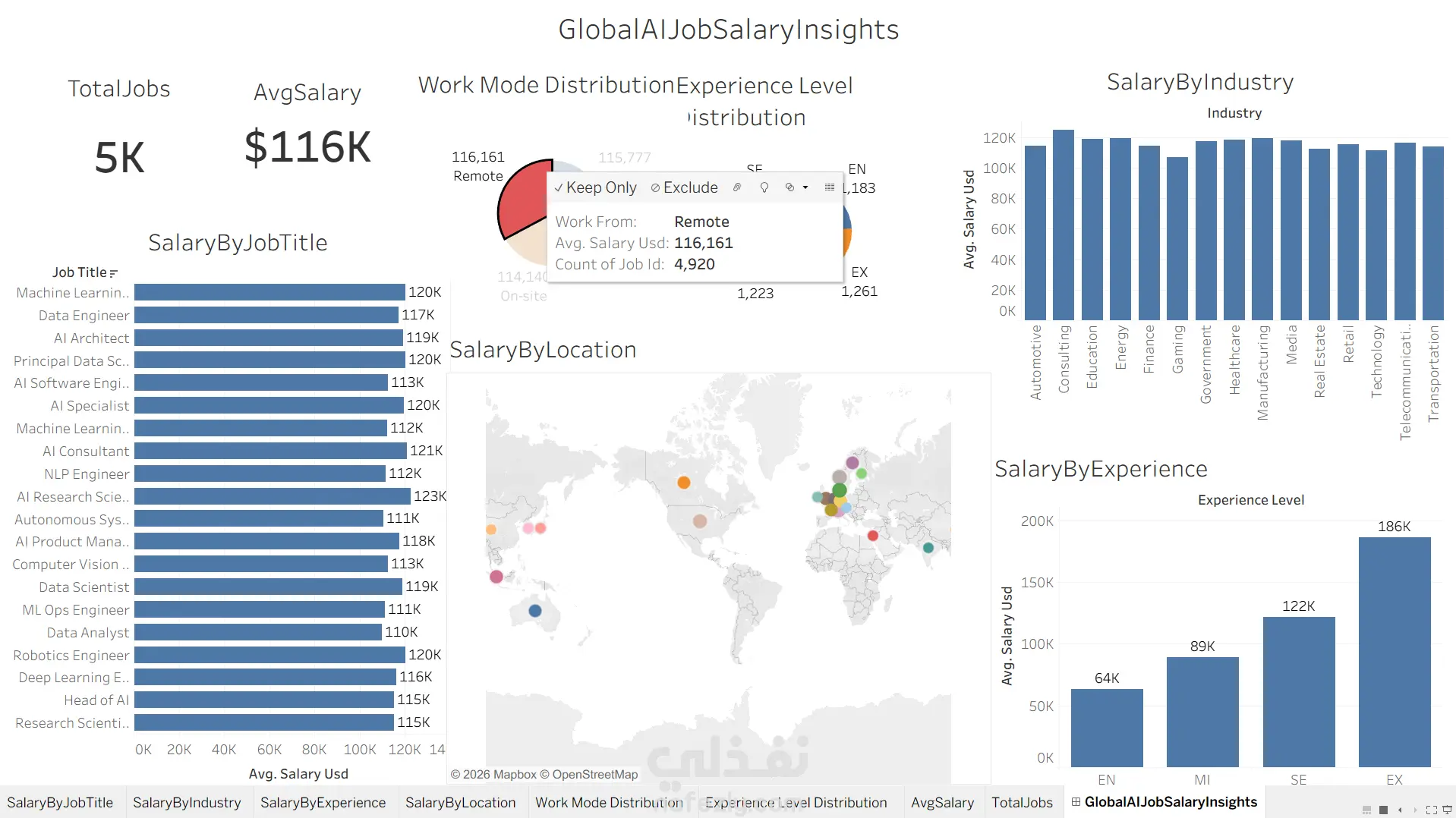Image resolution: width=1456 pixels, height=818 pixels.
Task: Click the create set overlapping circles icon
Action: (789, 187)
